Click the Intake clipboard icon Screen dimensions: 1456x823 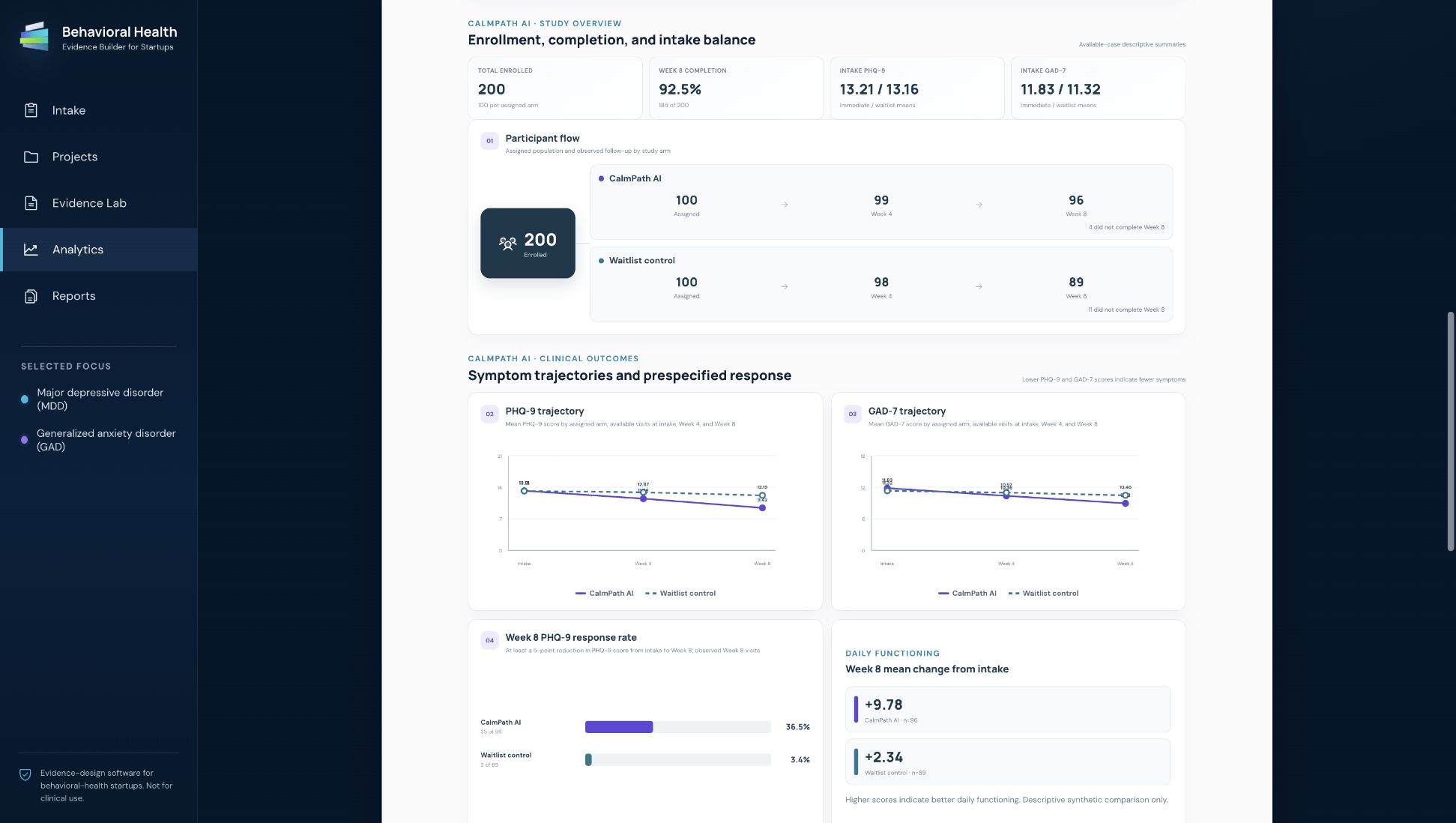pos(31,110)
